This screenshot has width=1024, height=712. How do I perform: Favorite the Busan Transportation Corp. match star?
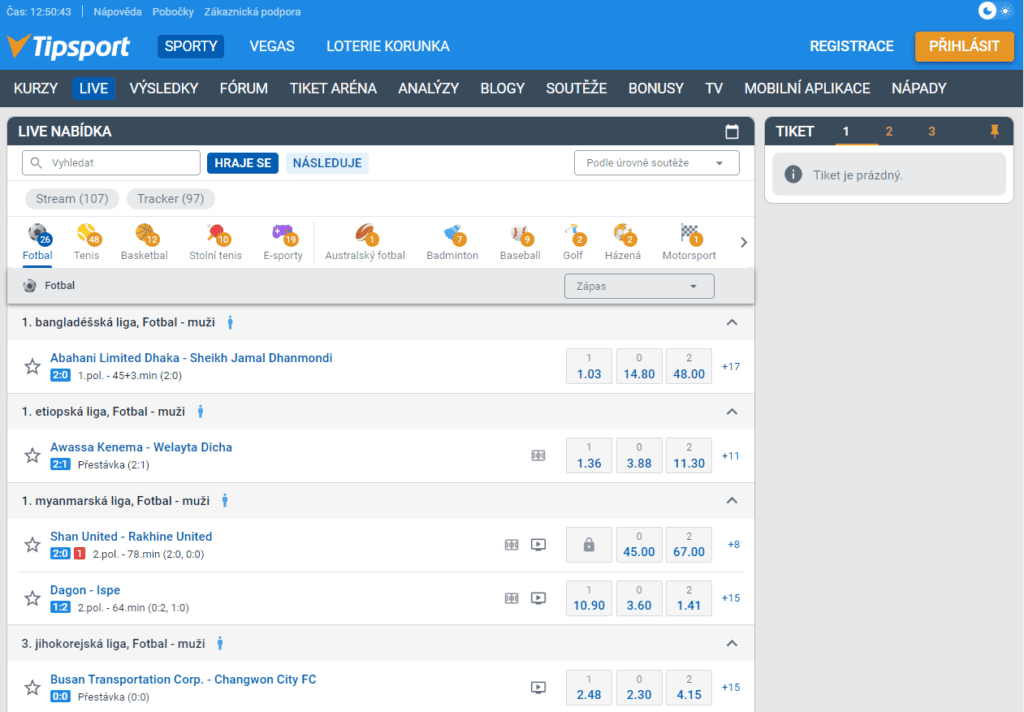click(32, 688)
